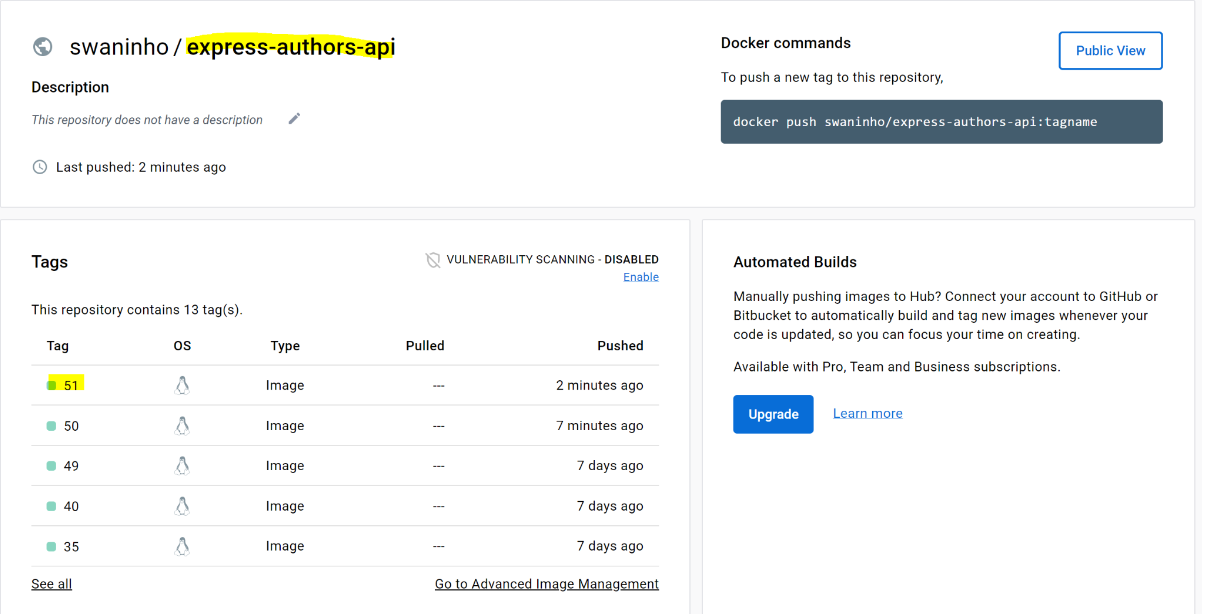Go to Advanced Image Management

(546, 583)
